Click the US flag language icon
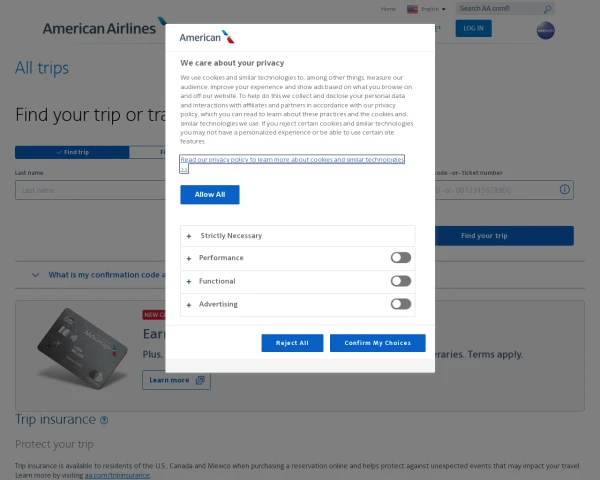Viewport: 600px width, 480px height. click(413, 8)
